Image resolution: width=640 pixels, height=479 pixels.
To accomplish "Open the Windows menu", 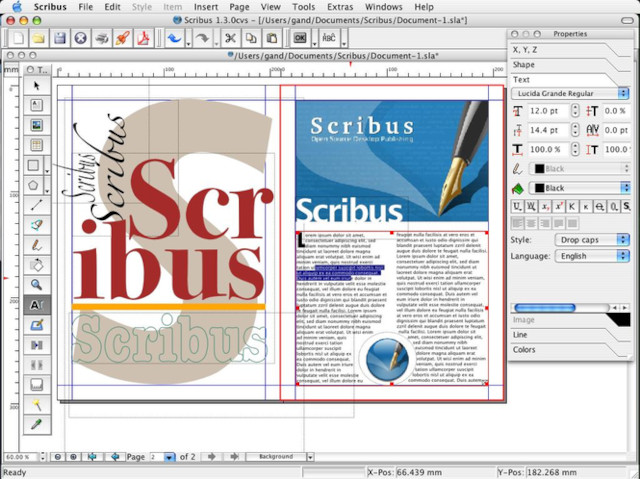I will [x=384, y=7].
